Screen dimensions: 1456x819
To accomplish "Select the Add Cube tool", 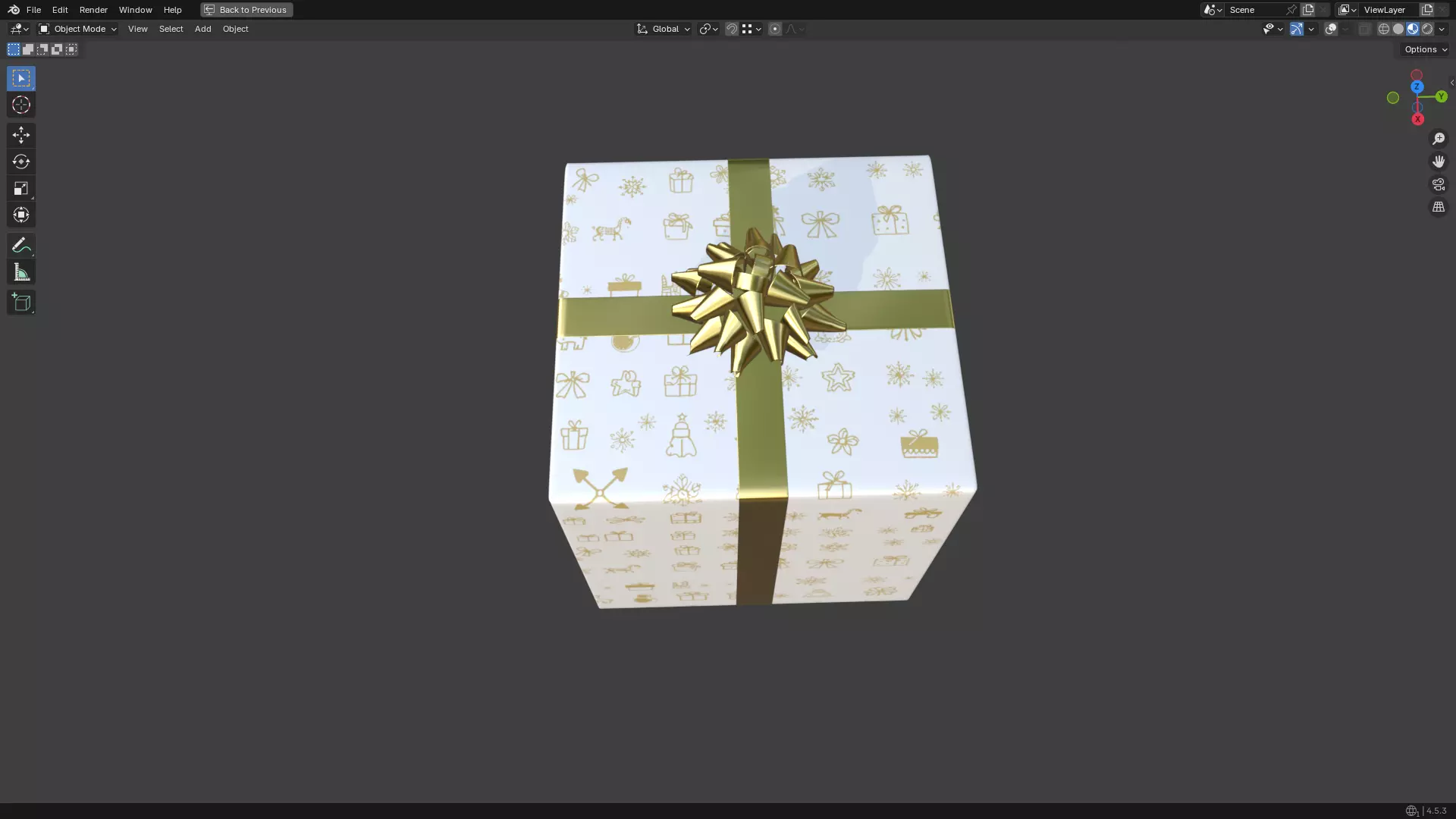I will [x=21, y=303].
